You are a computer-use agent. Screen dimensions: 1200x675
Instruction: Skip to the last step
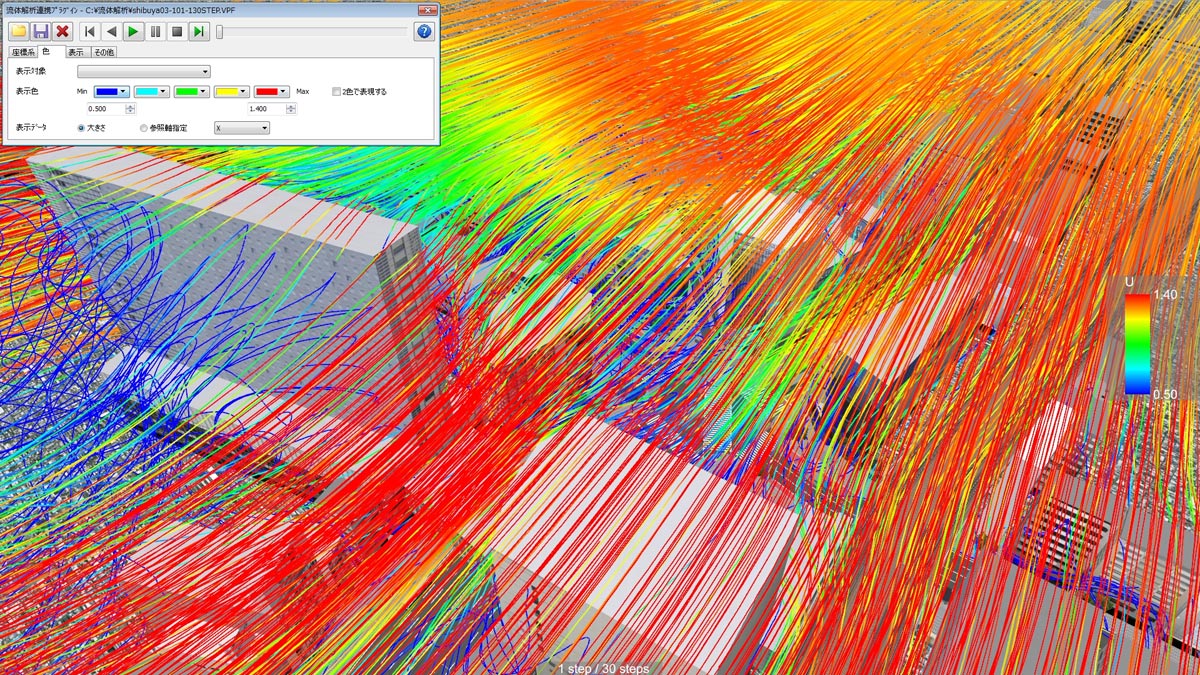(200, 32)
